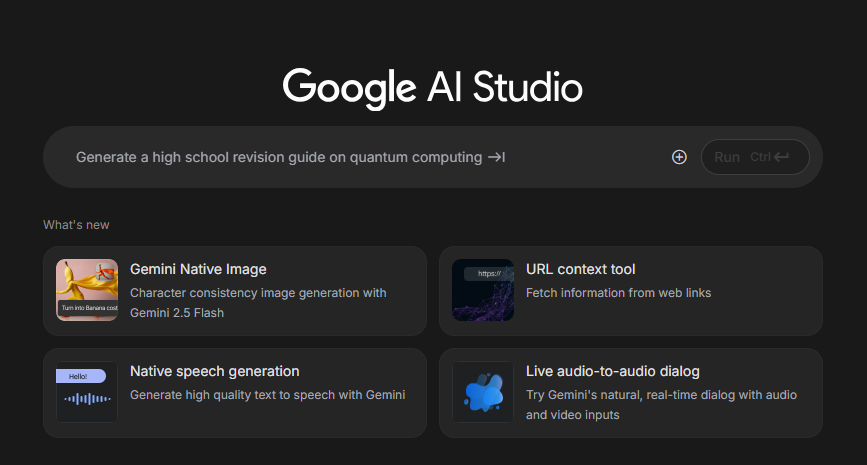Click the plus circle attachment icon
The image size is (867, 465).
[x=679, y=157]
